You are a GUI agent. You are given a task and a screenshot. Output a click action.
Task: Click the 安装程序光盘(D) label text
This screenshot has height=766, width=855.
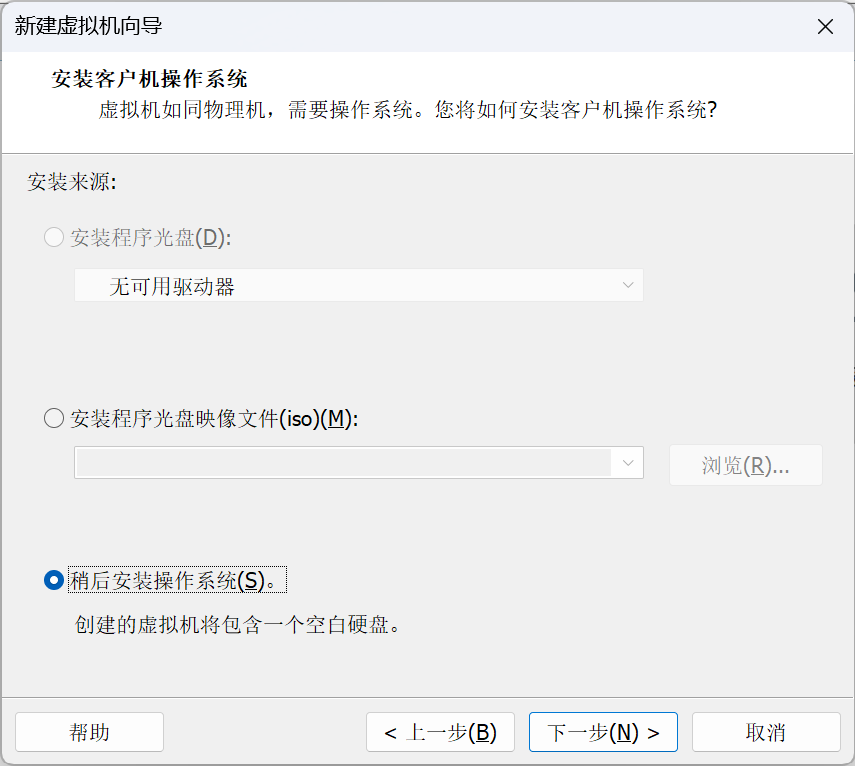(x=151, y=237)
